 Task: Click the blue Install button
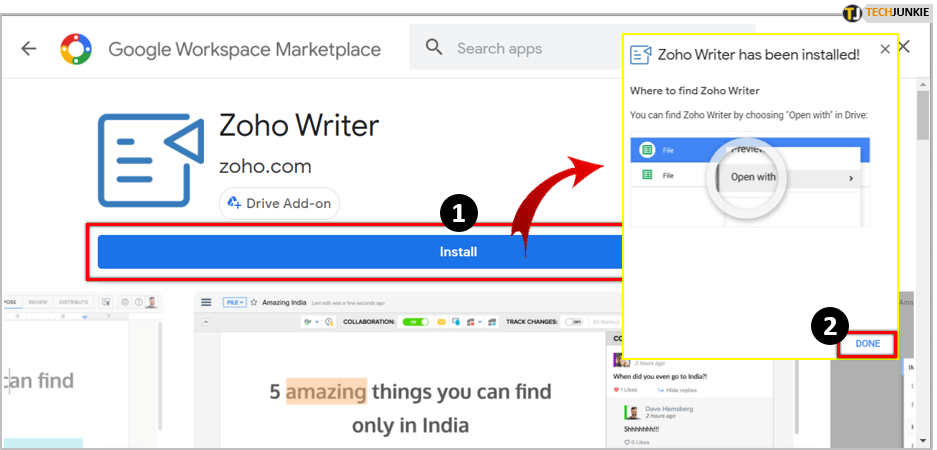point(458,252)
